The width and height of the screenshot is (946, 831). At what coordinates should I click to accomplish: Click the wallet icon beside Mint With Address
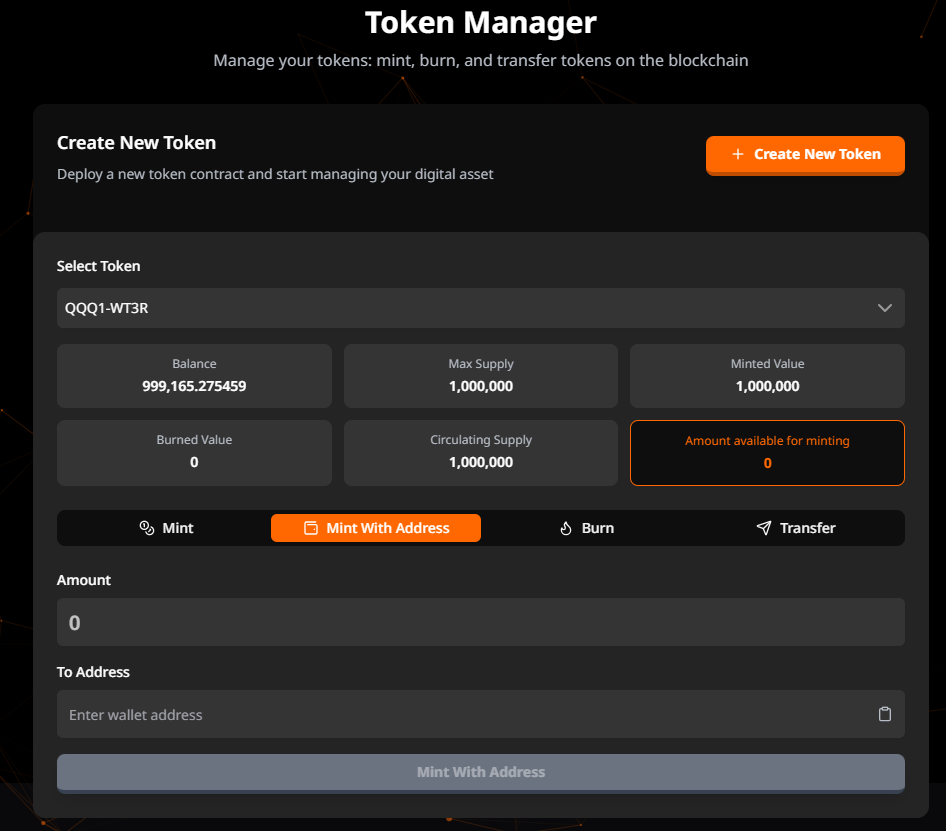coord(311,528)
